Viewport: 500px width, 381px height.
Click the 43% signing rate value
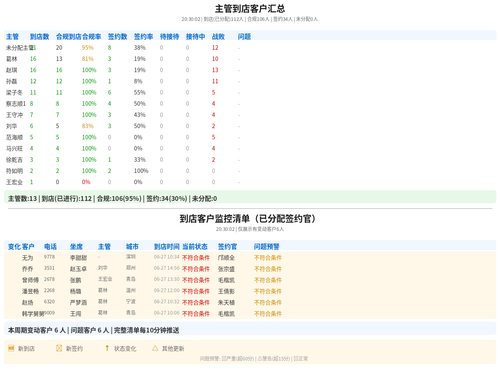[x=140, y=115]
